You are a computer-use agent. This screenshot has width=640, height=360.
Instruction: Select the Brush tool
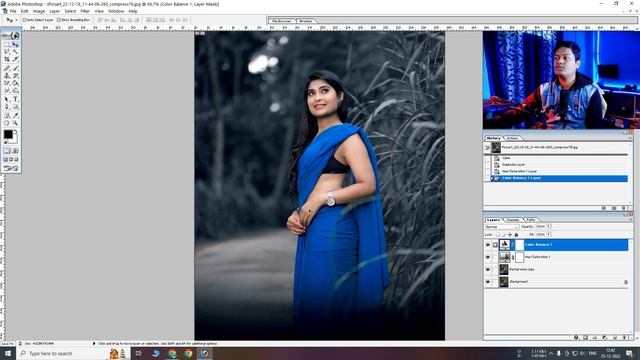[x=15, y=68]
